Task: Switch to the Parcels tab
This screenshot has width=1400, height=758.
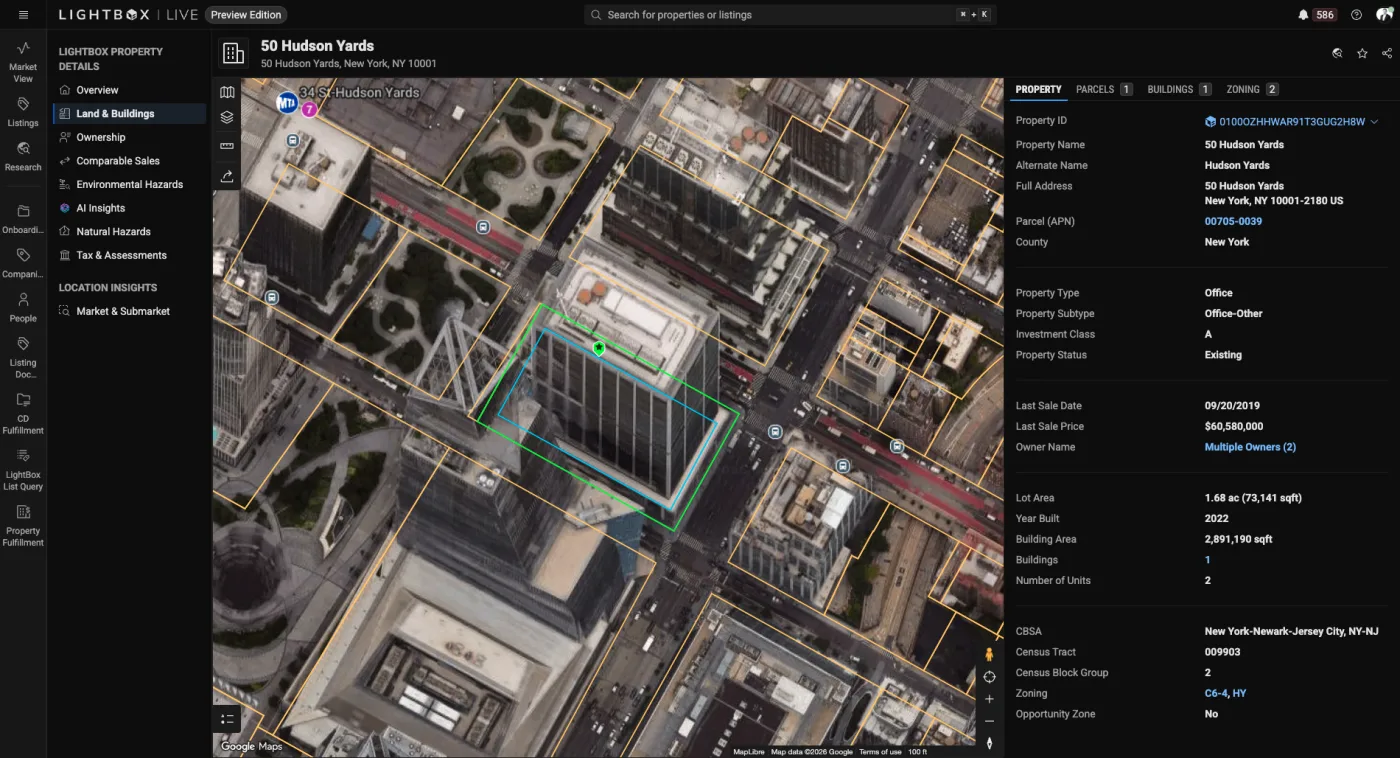Action: point(1104,89)
